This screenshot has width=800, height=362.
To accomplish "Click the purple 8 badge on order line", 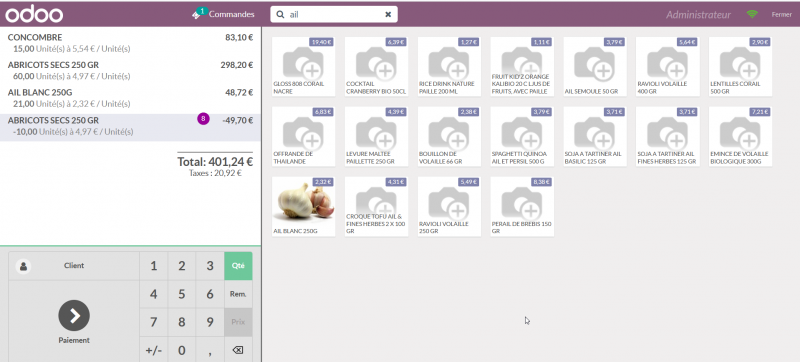I will [x=204, y=119].
